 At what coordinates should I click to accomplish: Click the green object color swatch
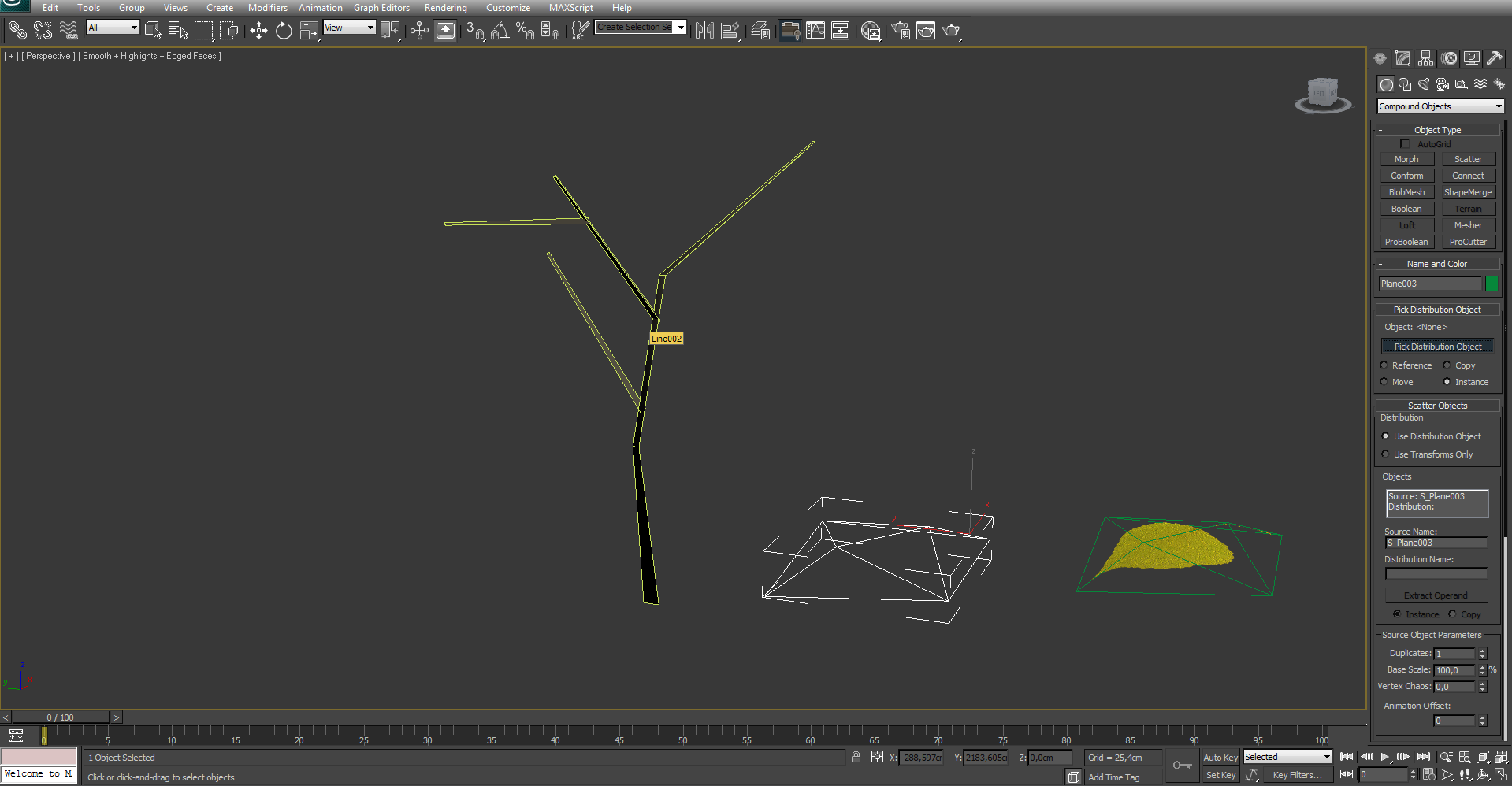coord(1492,284)
